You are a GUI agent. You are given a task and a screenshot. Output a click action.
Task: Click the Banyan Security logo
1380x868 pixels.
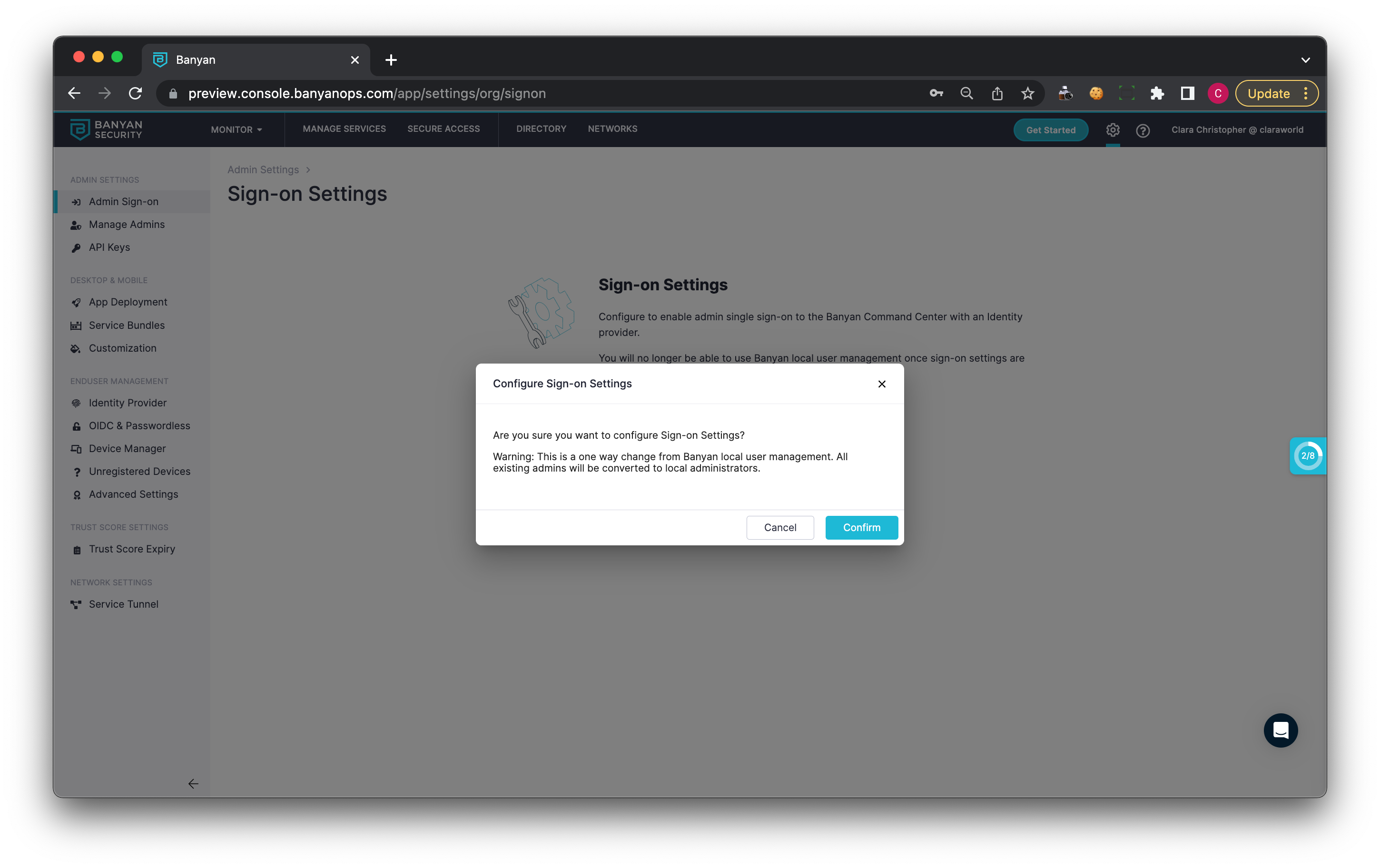106,129
